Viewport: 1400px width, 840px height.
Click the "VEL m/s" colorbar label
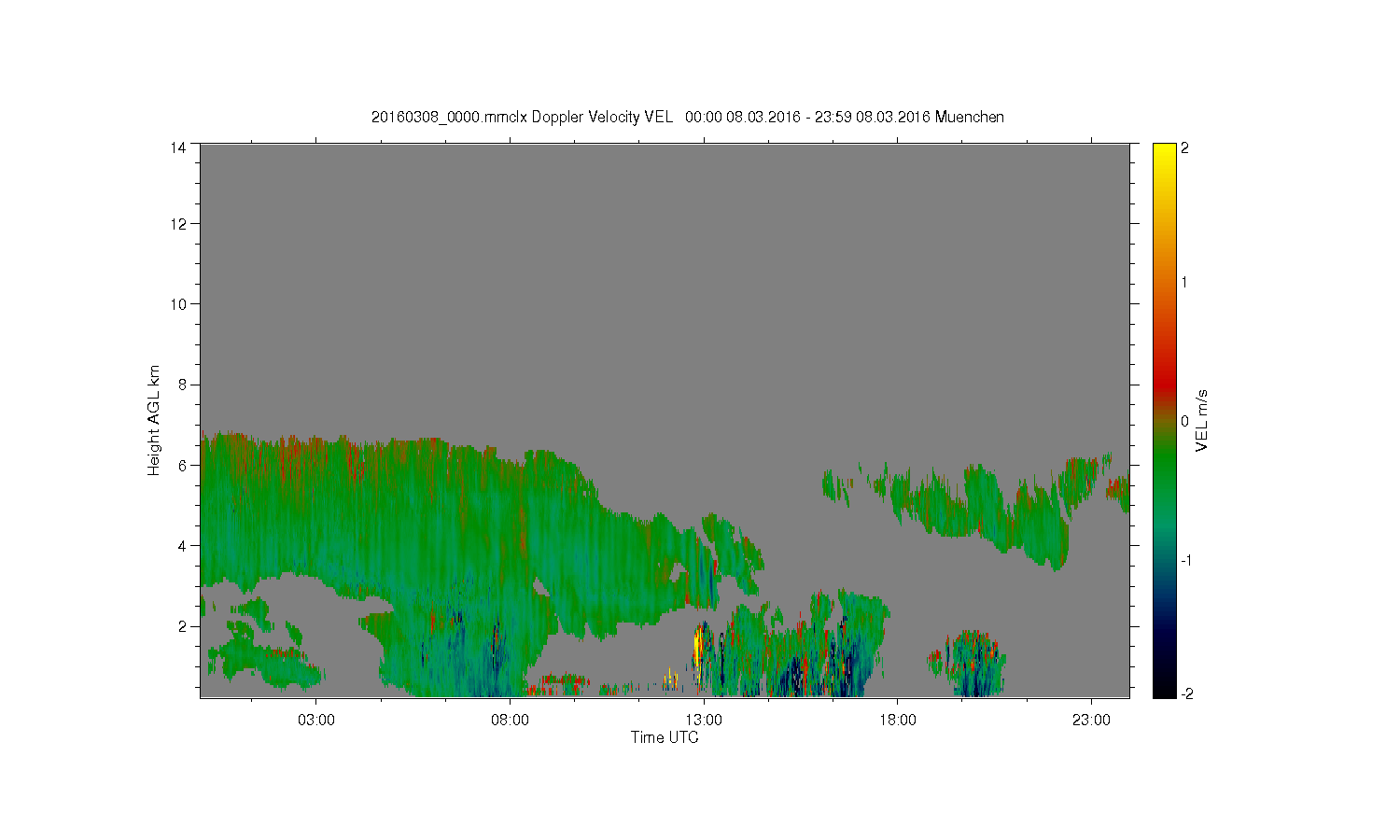click(1202, 420)
